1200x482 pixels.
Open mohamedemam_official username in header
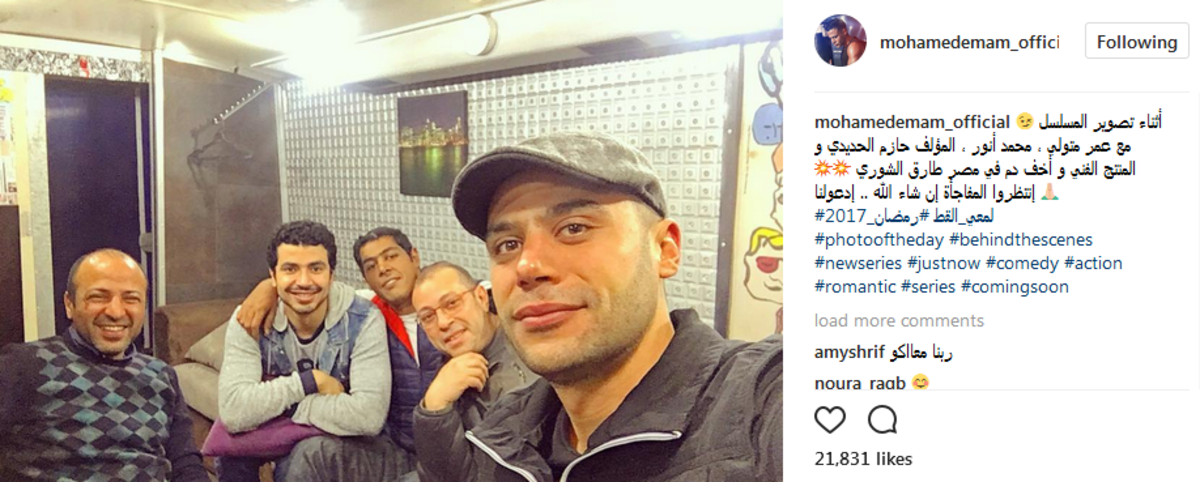click(969, 42)
